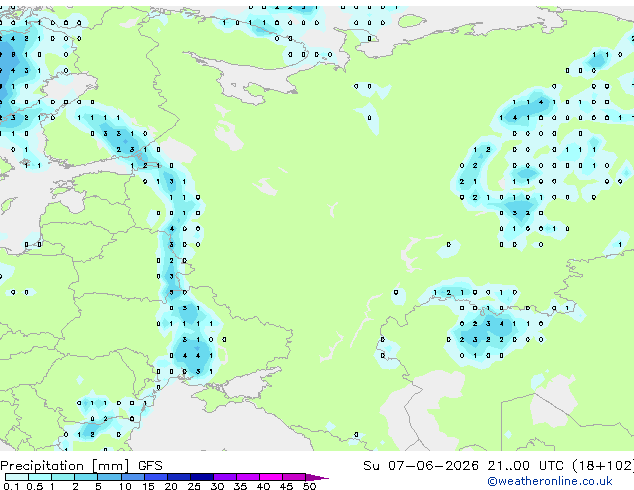
Task: Click the above-50 arrow tip of legend
Action: pyautogui.click(x=317, y=477)
